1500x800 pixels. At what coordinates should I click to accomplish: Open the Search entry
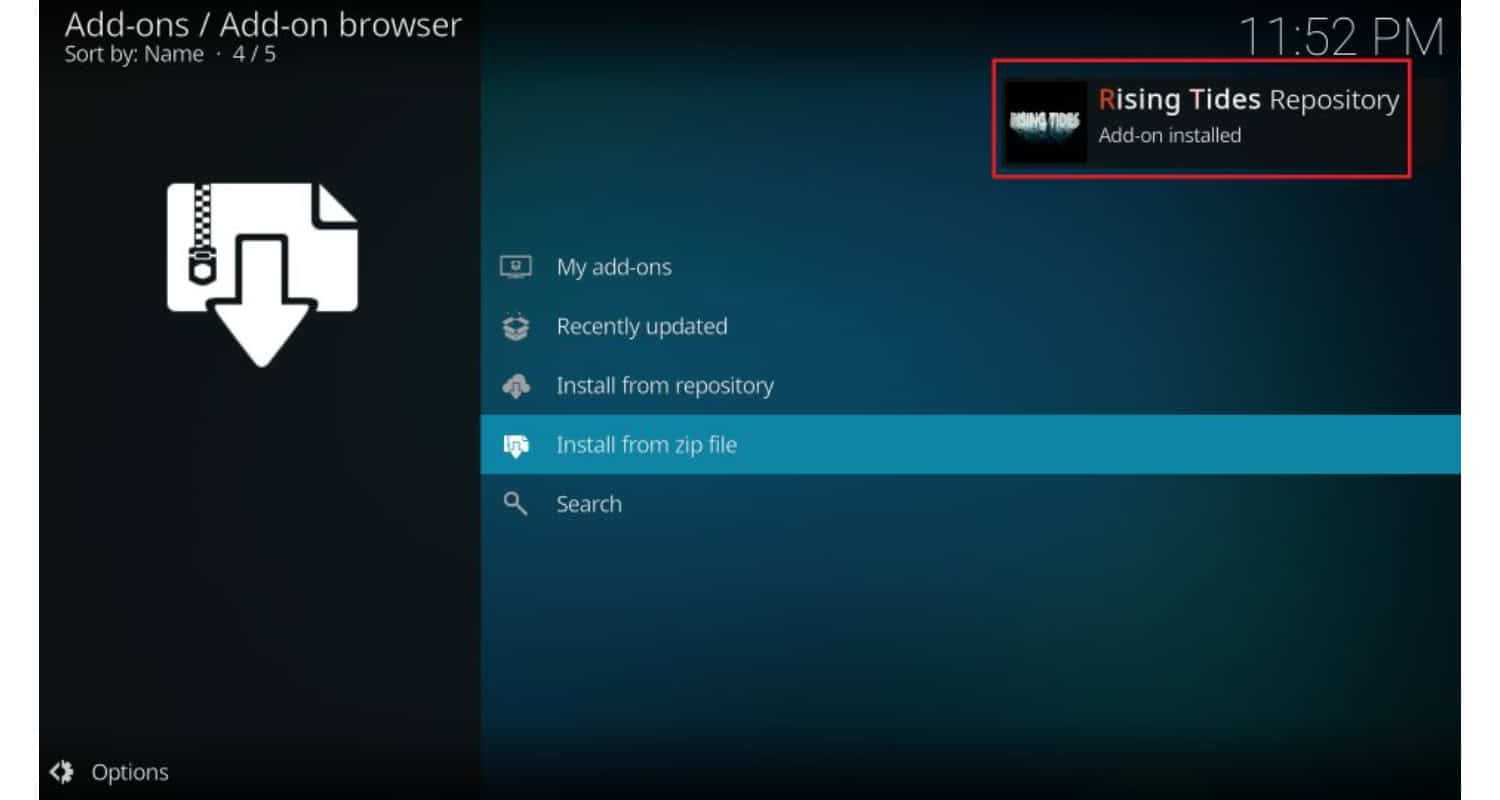(970, 504)
